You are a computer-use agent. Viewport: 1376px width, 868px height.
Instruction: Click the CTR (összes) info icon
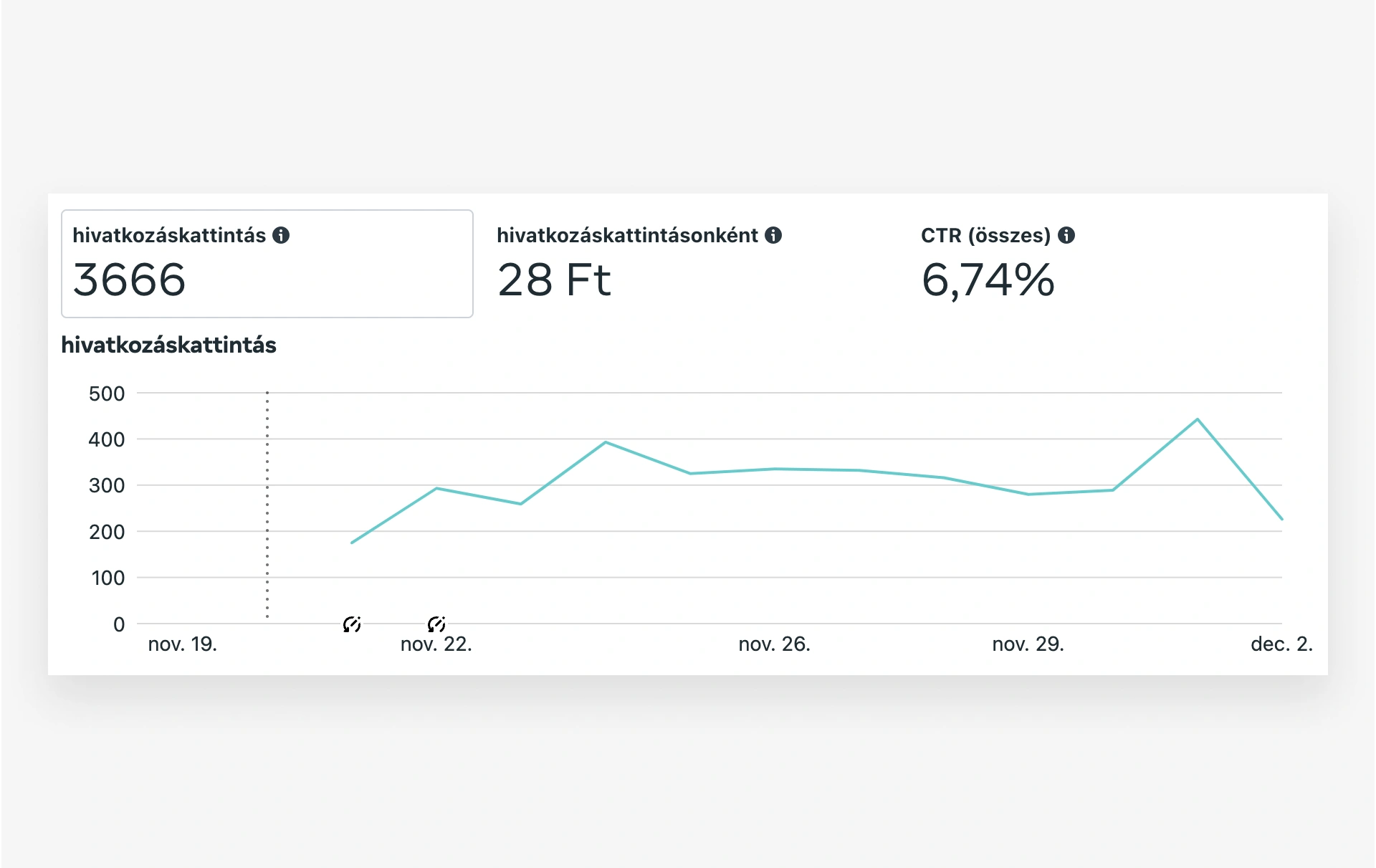(x=1066, y=235)
